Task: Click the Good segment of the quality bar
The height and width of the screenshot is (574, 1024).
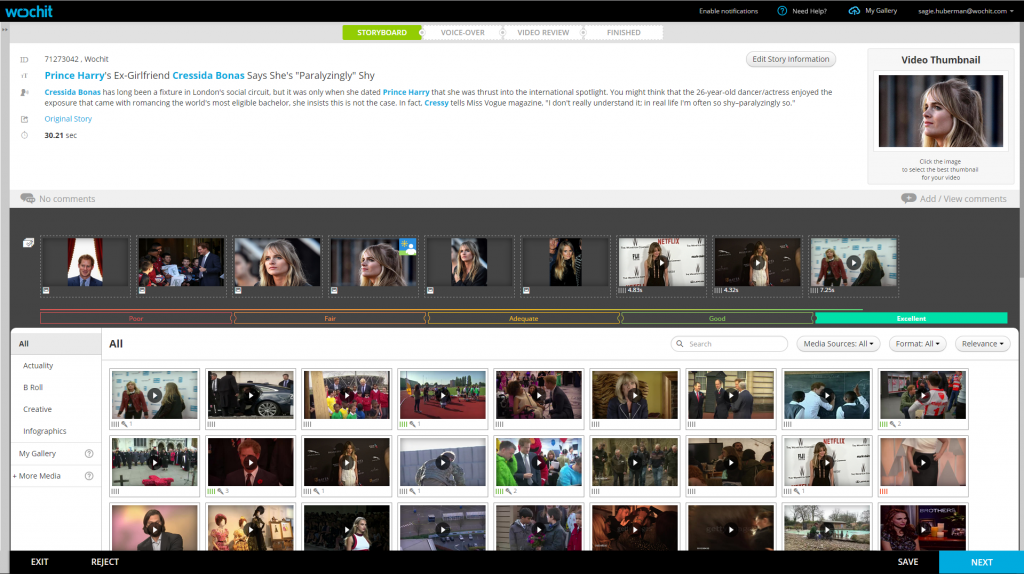Action: tap(717, 319)
